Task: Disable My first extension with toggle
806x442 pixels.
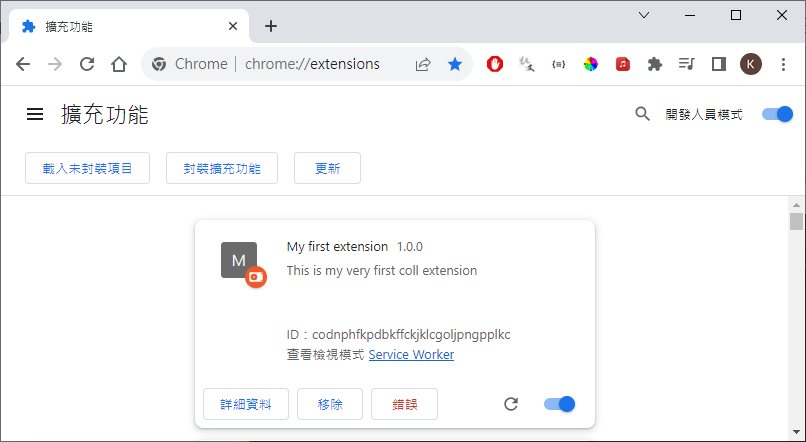Action: pyautogui.click(x=560, y=404)
